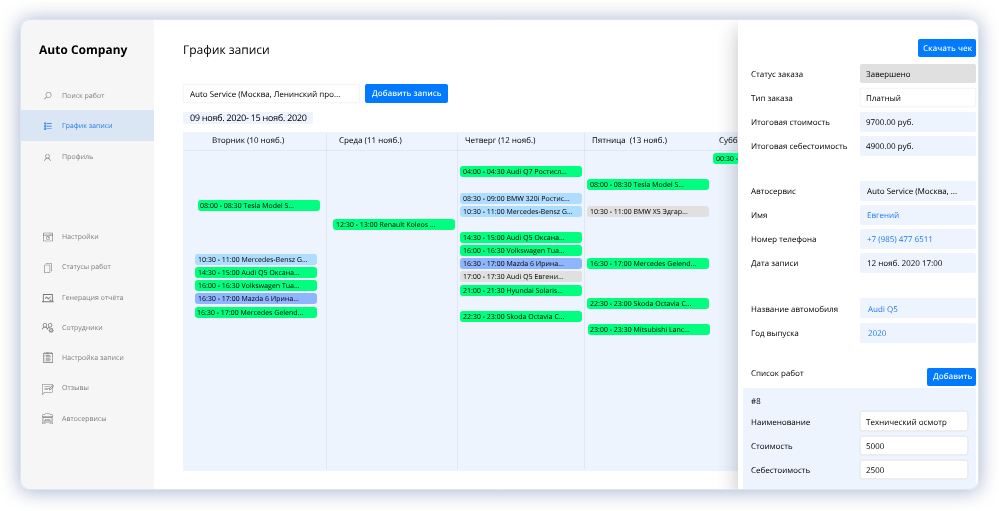This screenshot has width=999, height=511.
Task: Click Добавить next to Список работ
Action: (951, 377)
